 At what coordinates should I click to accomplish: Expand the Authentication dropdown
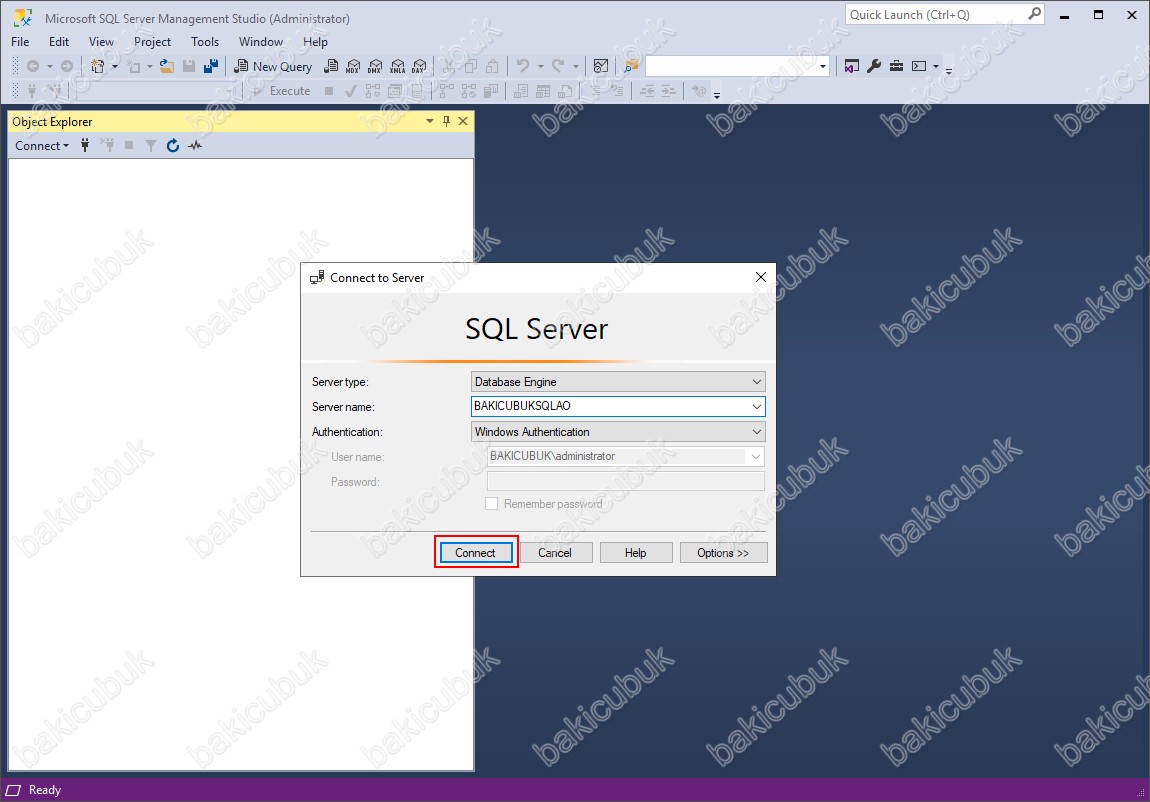click(757, 432)
